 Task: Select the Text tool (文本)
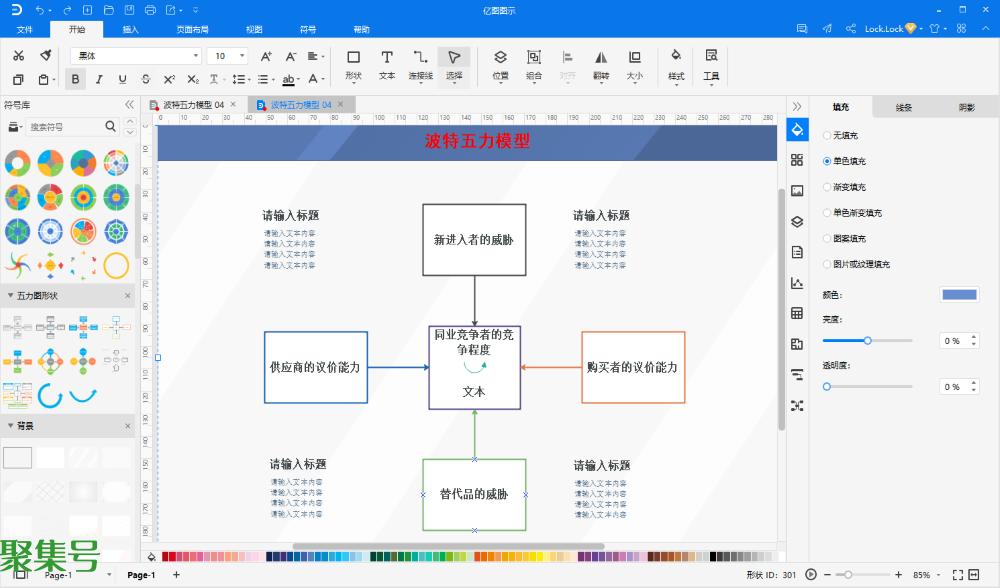tap(387, 64)
